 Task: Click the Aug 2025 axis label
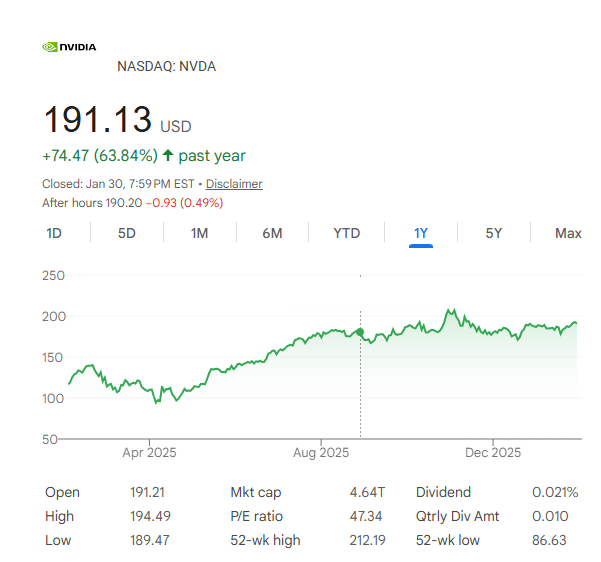321,452
